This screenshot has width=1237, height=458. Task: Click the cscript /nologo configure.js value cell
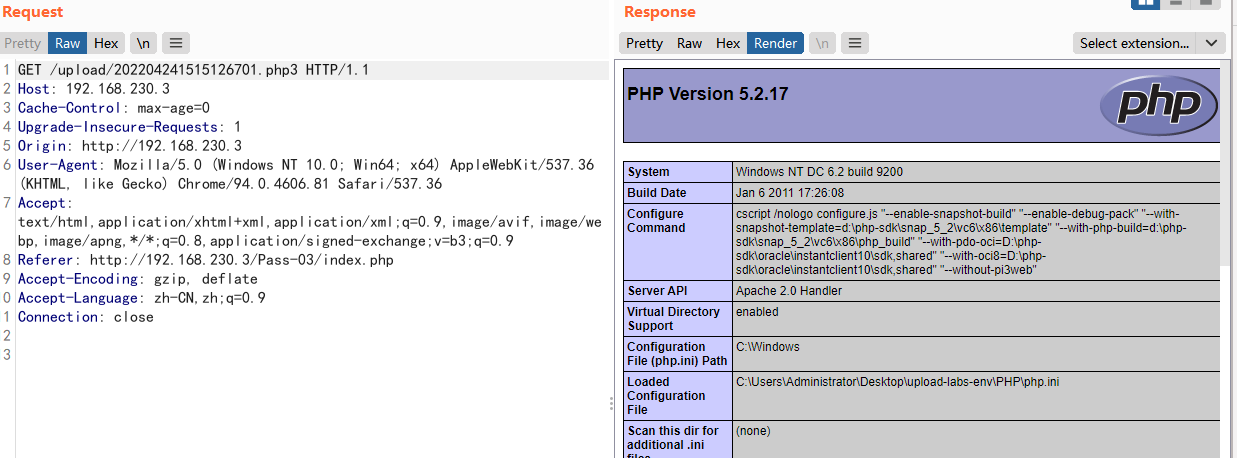(976, 242)
